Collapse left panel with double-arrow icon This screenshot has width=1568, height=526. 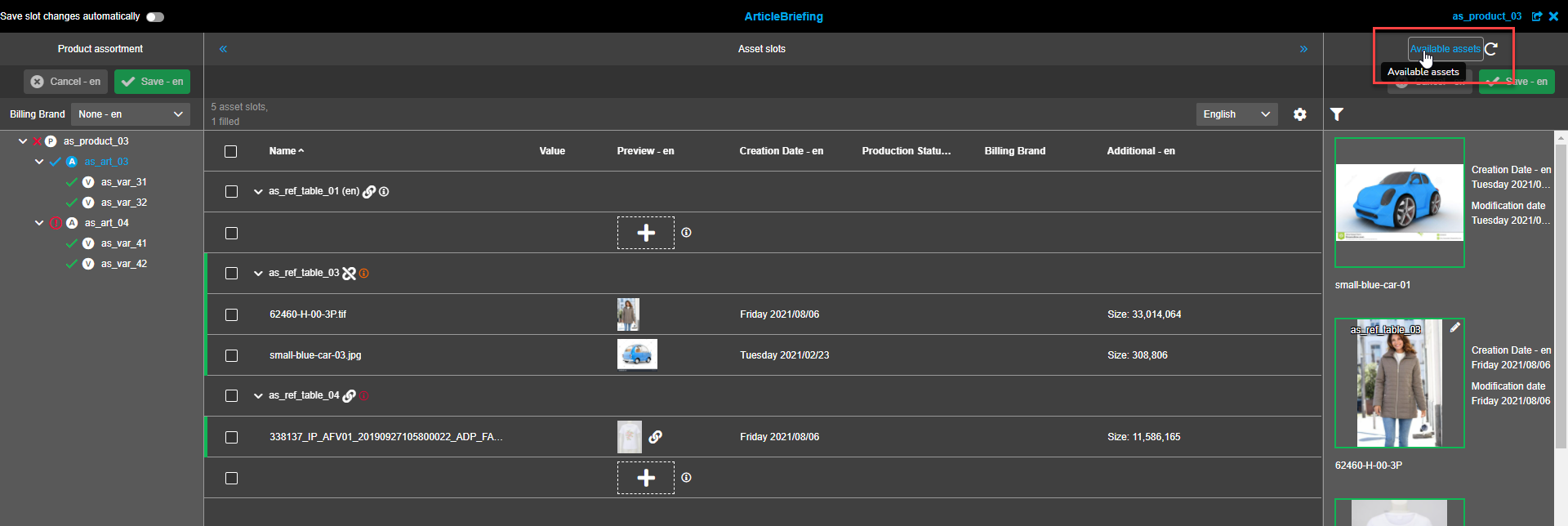(x=223, y=49)
